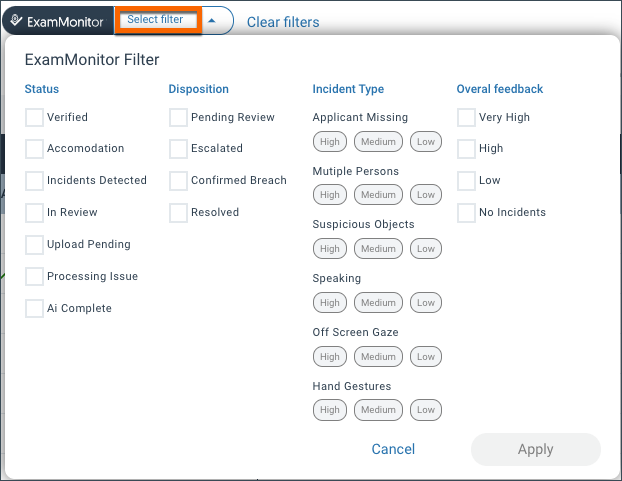Check the Verified status checkbox
The width and height of the screenshot is (622, 481).
point(34,117)
